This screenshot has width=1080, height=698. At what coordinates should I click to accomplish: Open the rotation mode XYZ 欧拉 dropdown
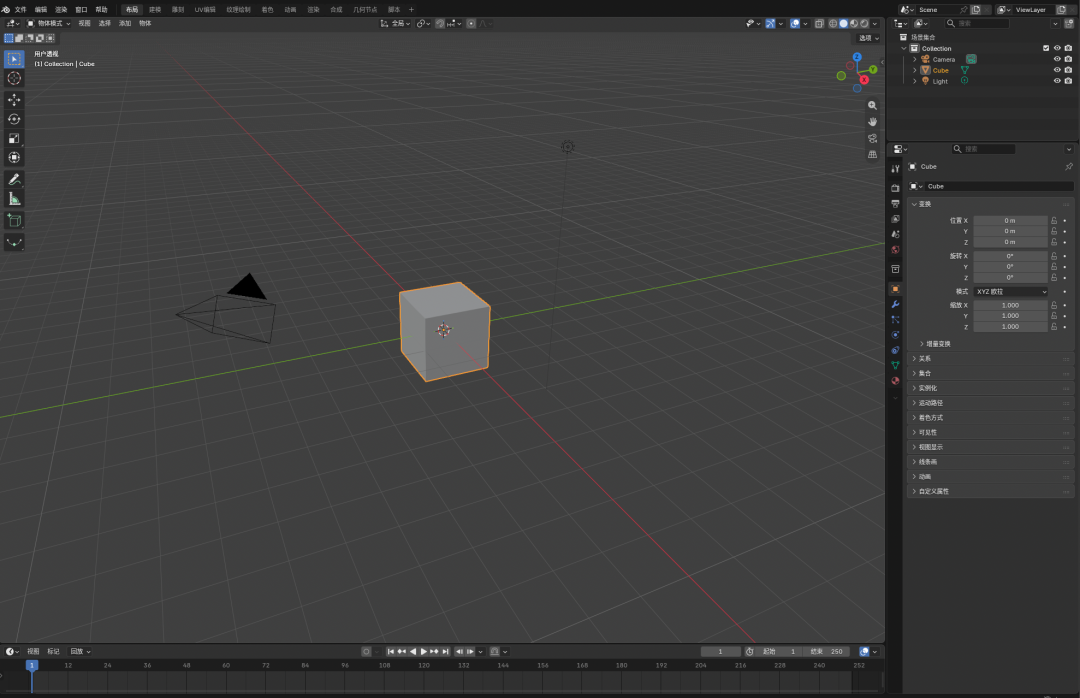[1010, 291]
